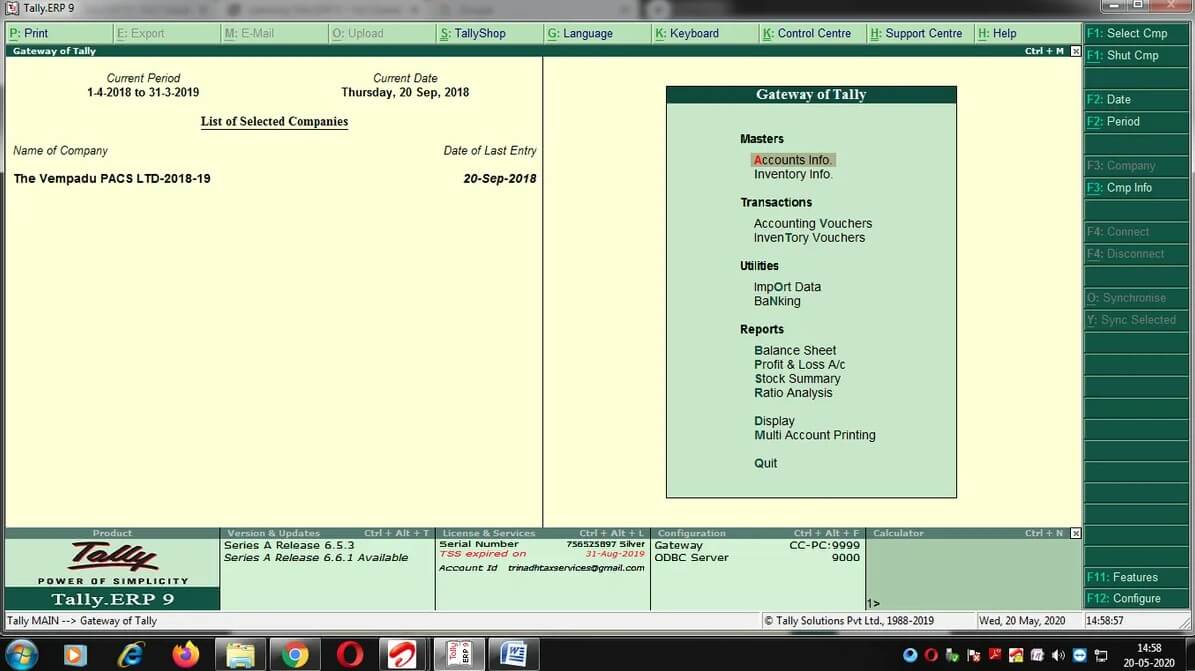Launch Microsoft Word from the taskbar
Viewport: 1195px width, 671px height.
[514, 655]
